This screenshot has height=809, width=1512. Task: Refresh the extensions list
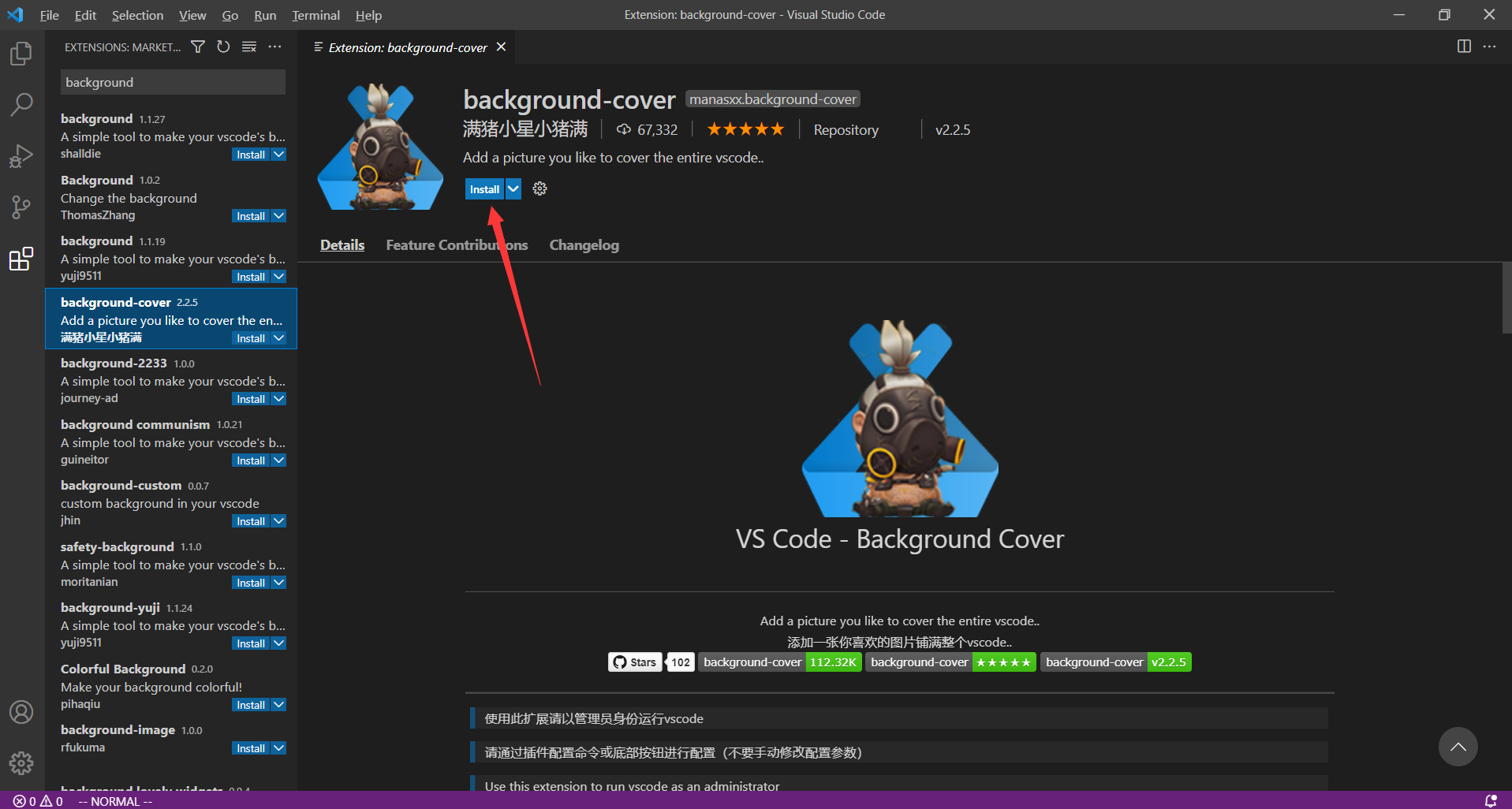pyautogui.click(x=223, y=47)
